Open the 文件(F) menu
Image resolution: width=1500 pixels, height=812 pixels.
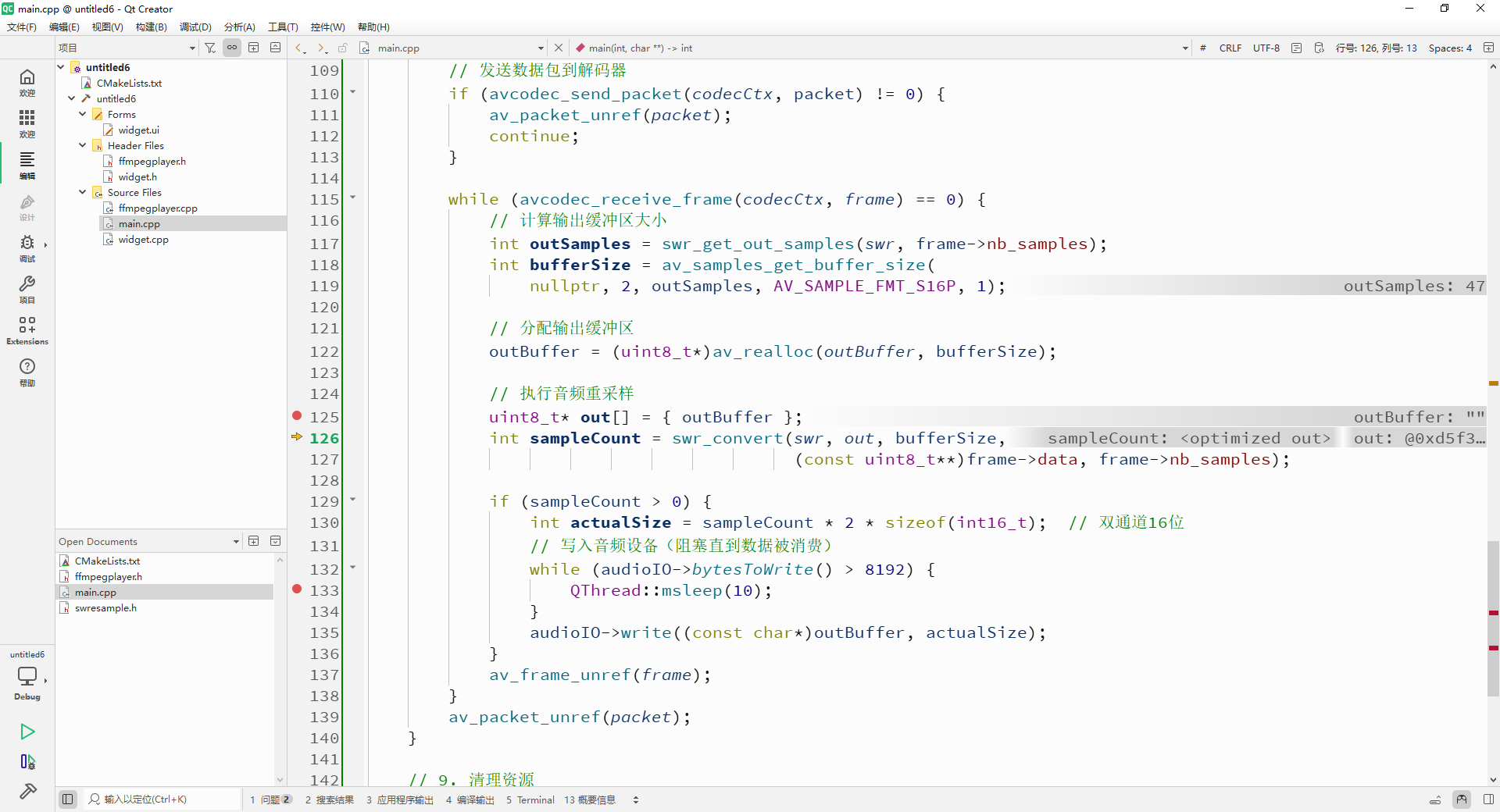(x=22, y=27)
